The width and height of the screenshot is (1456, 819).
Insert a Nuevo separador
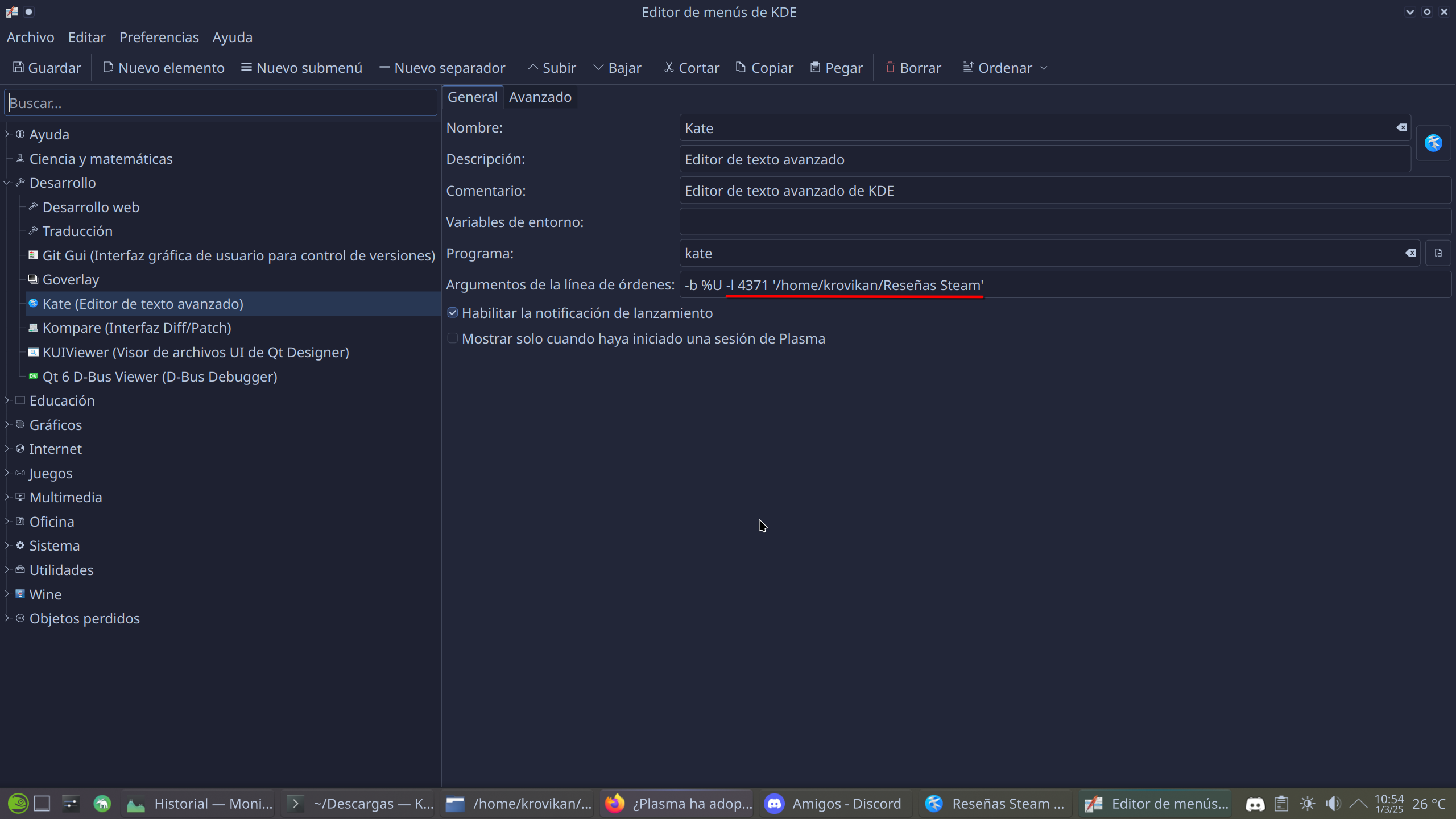(442, 68)
